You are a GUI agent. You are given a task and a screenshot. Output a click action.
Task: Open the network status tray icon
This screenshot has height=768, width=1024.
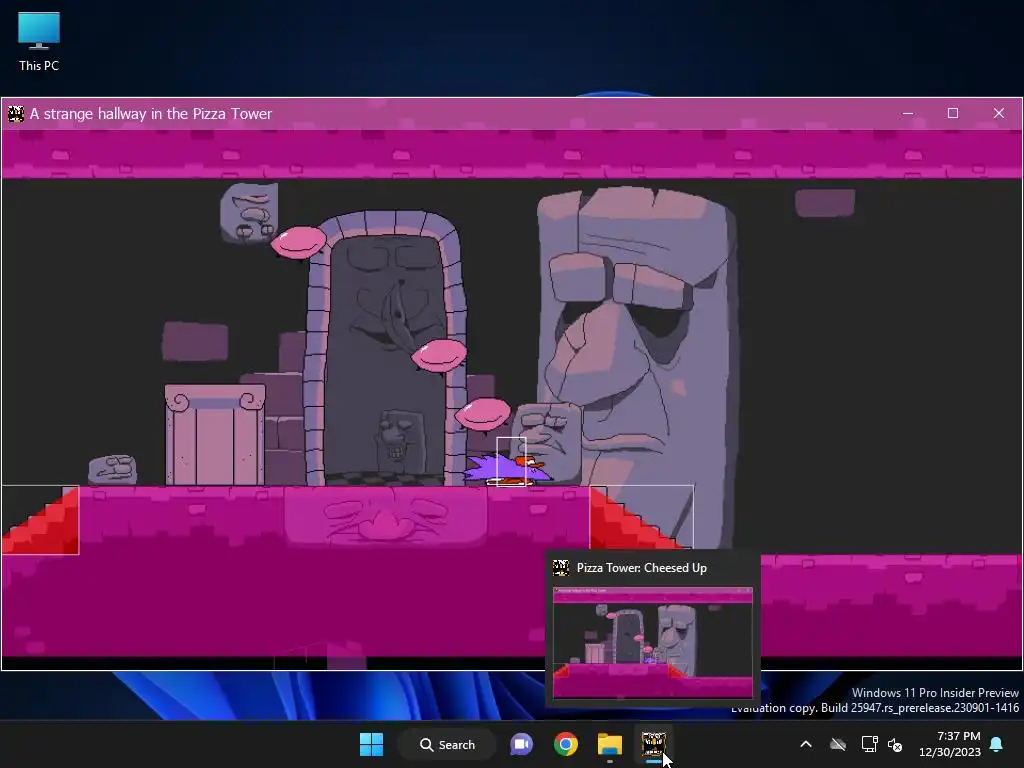click(869, 744)
